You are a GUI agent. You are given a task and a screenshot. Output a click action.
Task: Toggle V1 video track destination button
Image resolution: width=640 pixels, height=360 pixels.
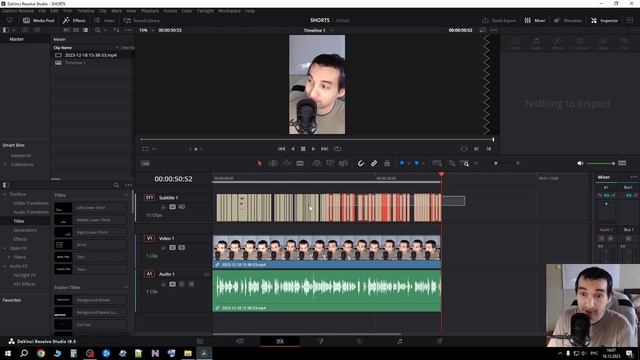click(x=149, y=238)
